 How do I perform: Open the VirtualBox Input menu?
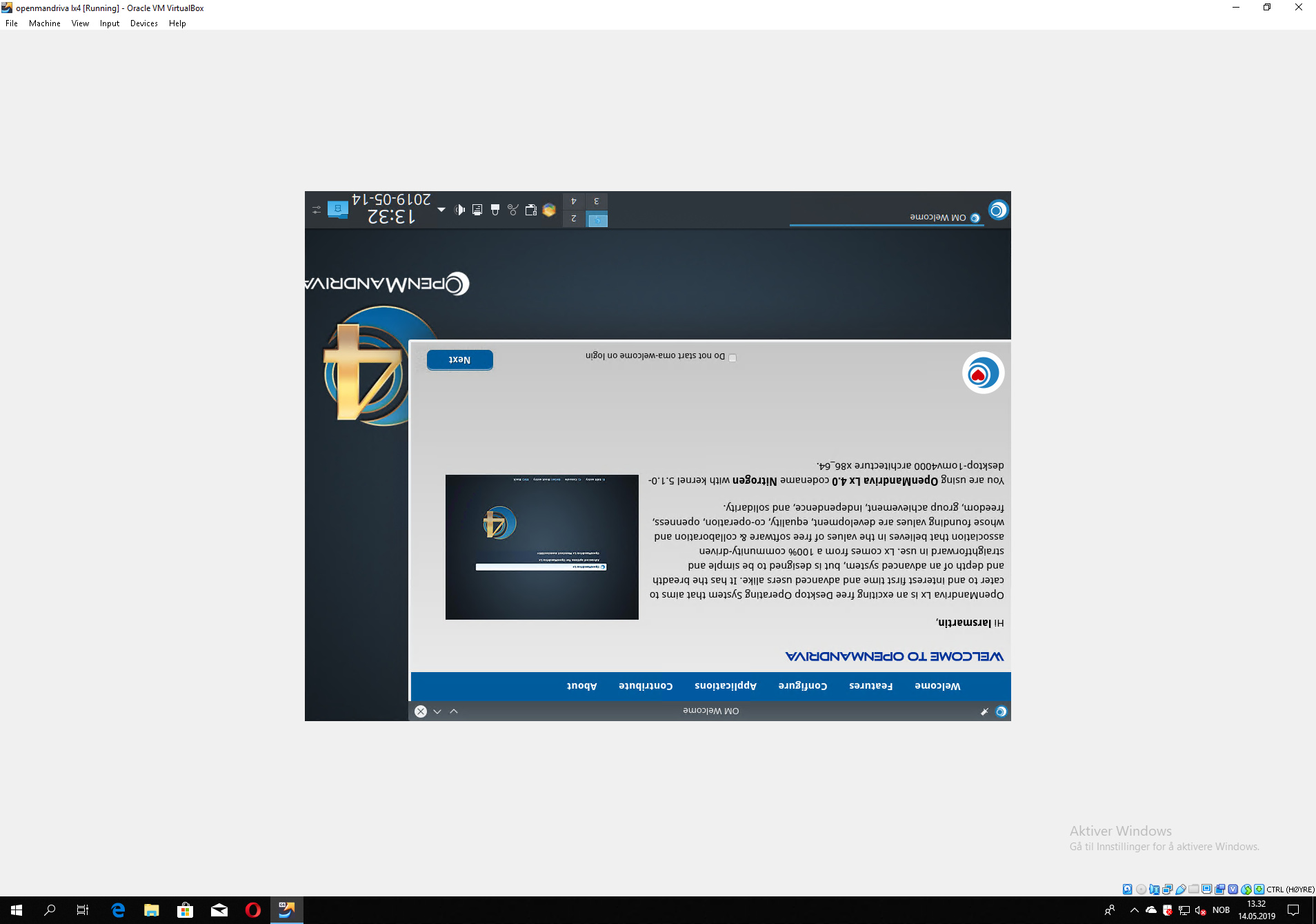coord(110,23)
